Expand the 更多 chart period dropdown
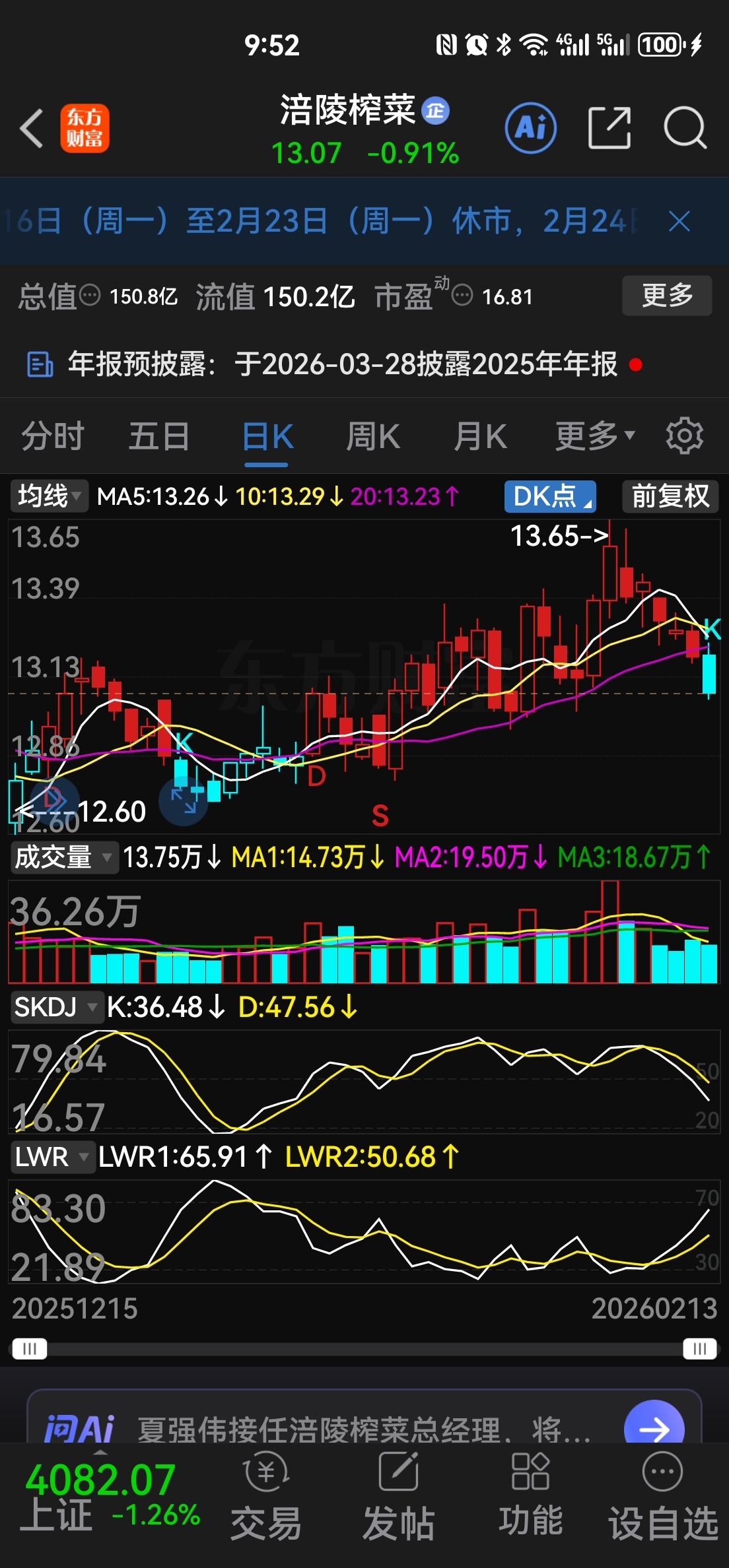The image size is (729, 1568). 595,437
